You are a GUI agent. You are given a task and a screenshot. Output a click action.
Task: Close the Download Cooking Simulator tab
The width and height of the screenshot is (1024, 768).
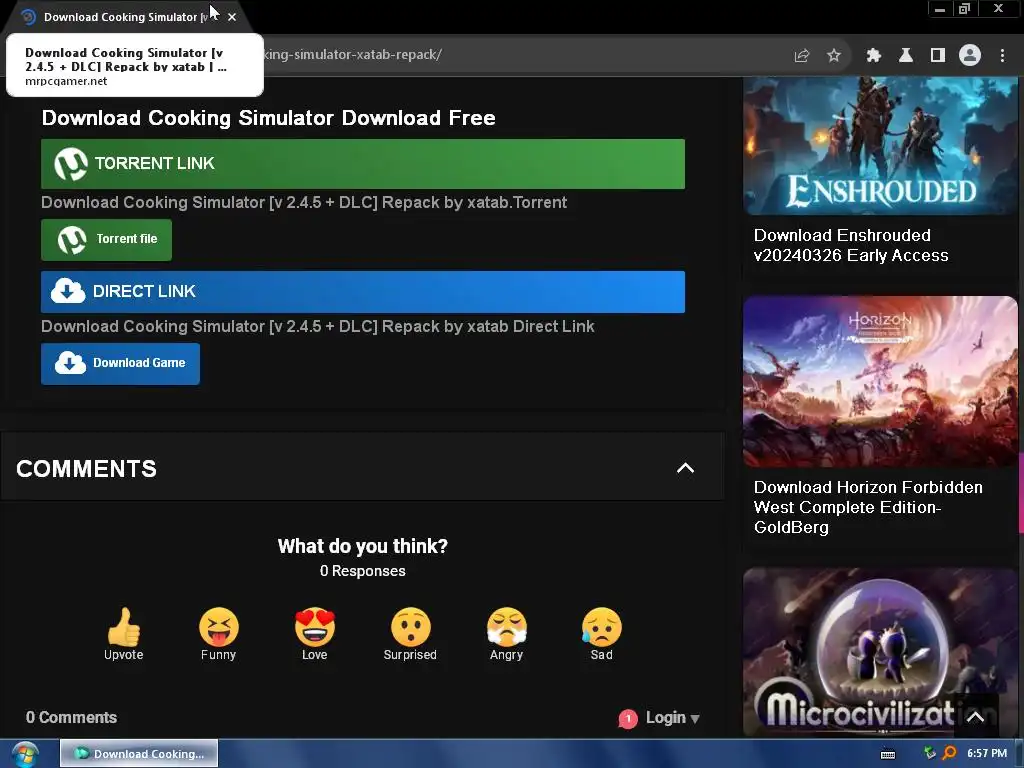[x=232, y=17]
